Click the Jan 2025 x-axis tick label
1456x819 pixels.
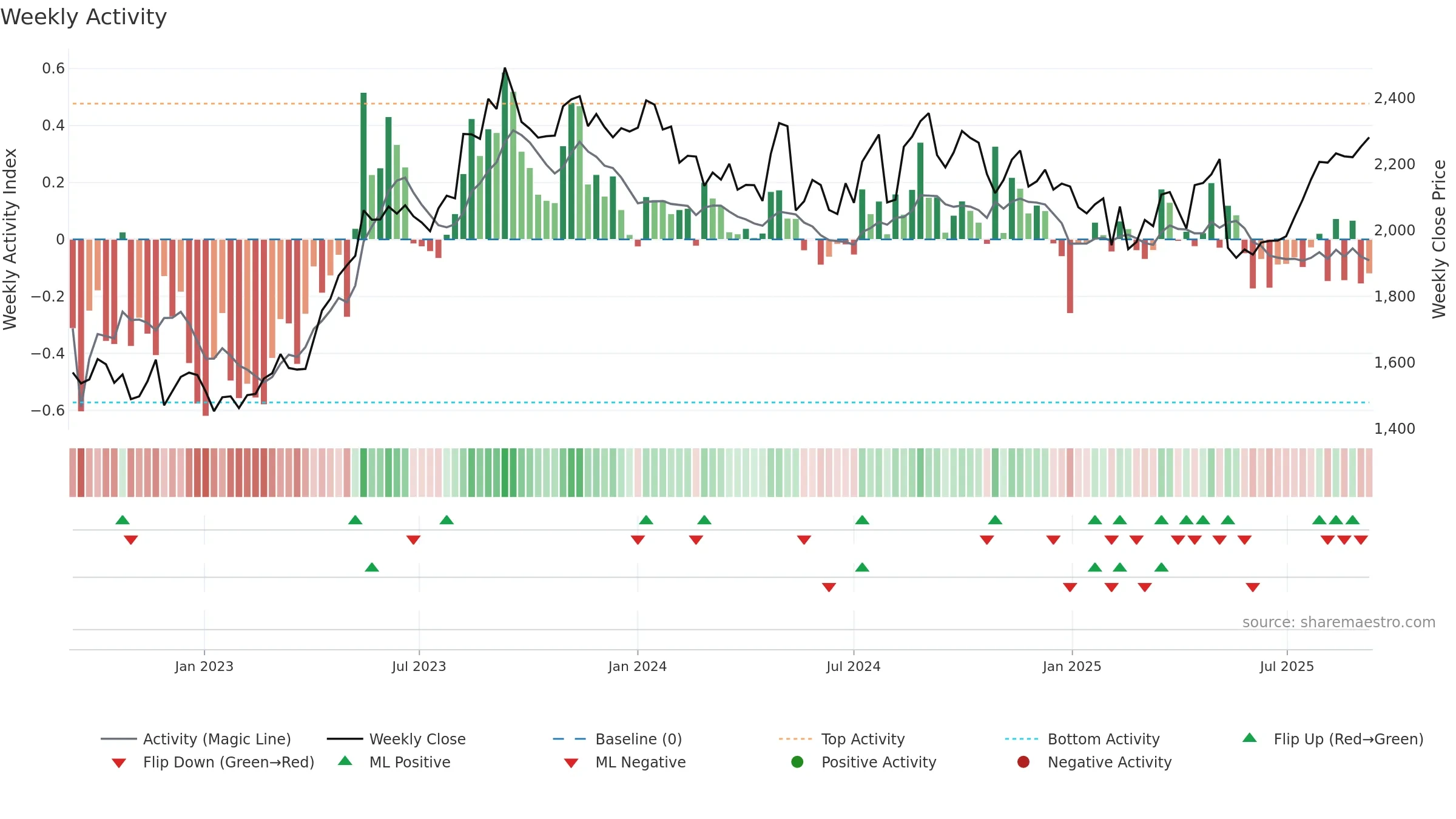[1072, 666]
